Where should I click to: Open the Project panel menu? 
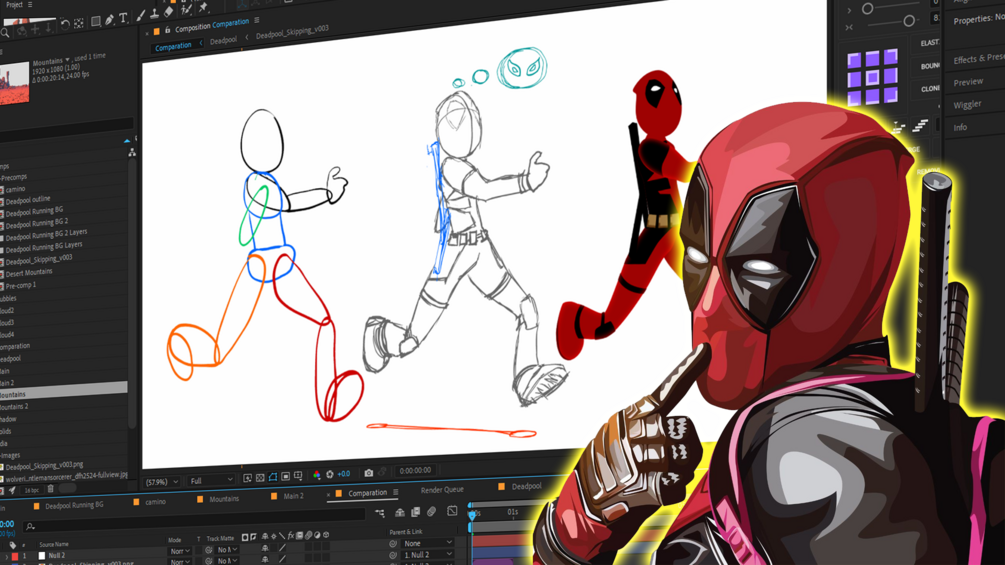[29, 4]
